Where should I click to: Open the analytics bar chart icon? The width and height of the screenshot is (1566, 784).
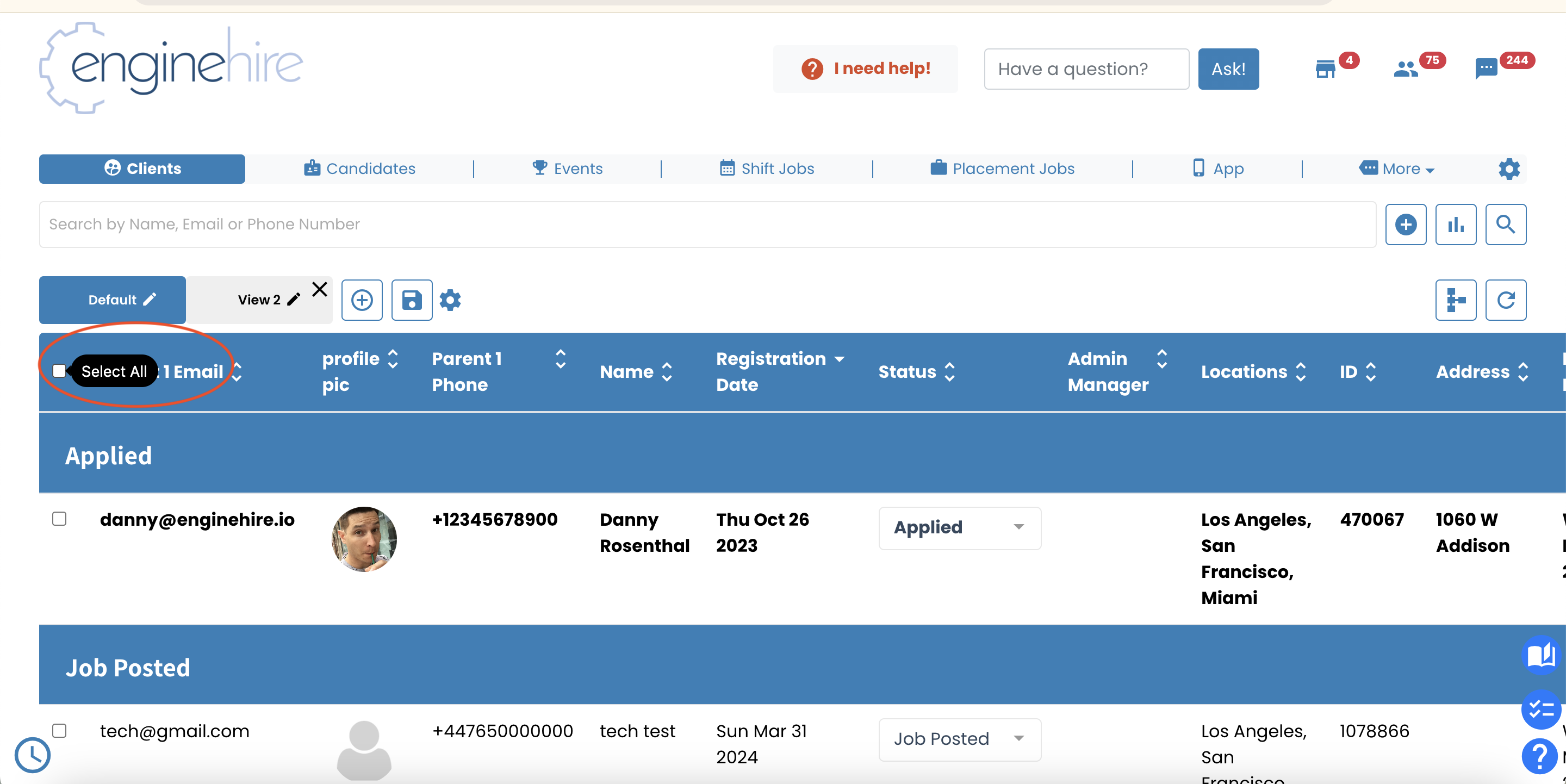pyautogui.click(x=1456, y=224)
